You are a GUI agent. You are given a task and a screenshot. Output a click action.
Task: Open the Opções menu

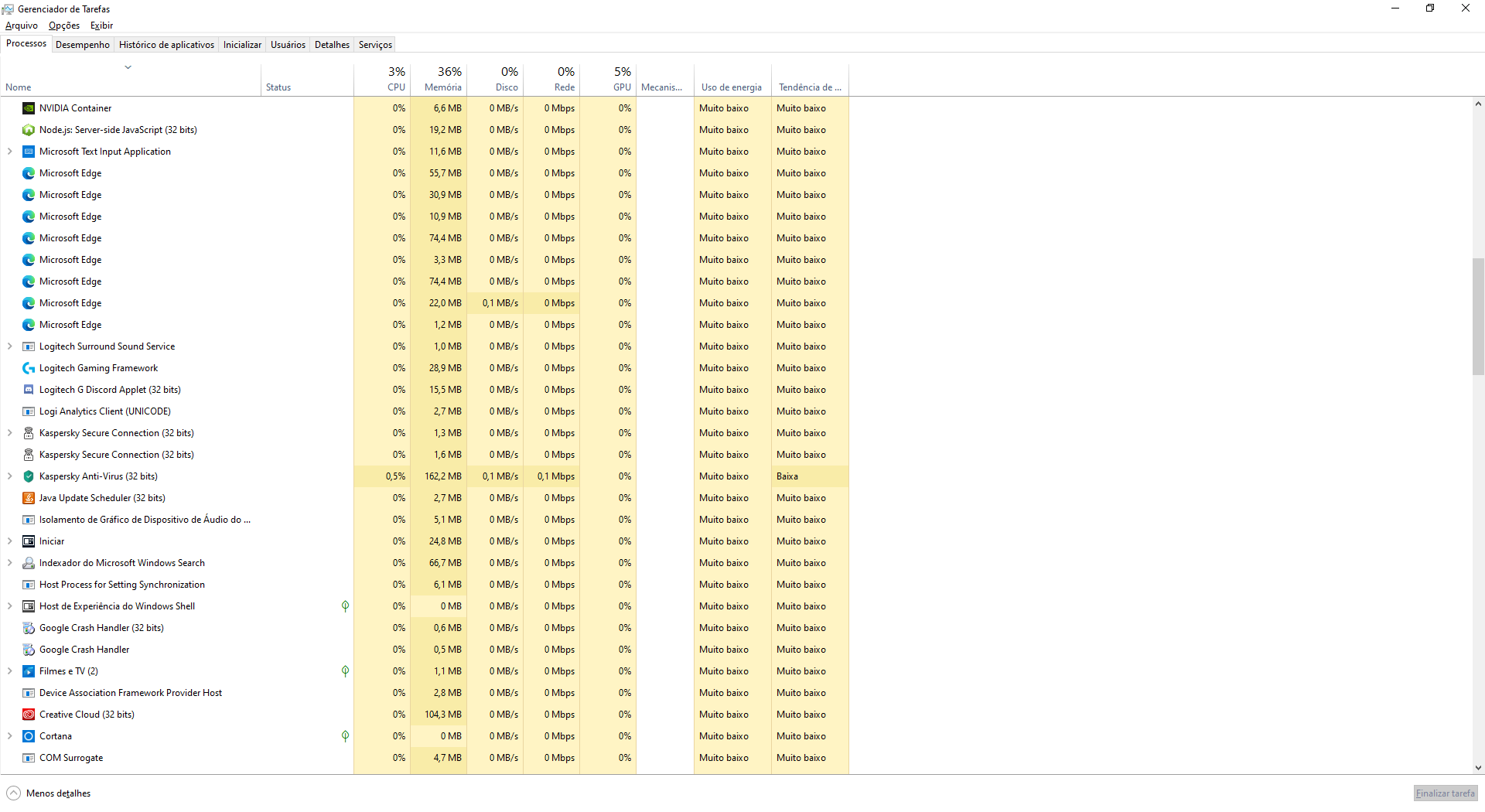pyautogui.click(x=64, y=26)
